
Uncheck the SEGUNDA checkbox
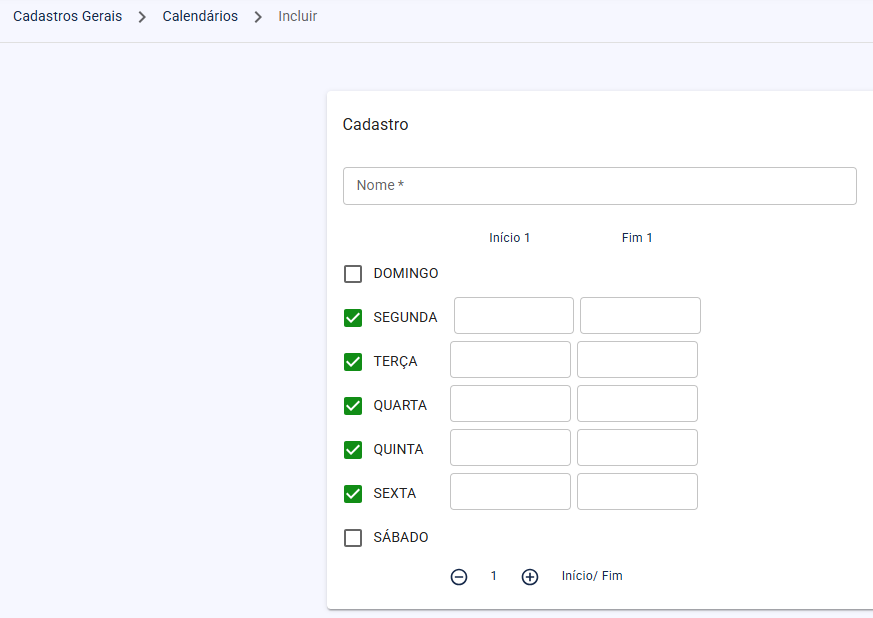coord(353,318)
